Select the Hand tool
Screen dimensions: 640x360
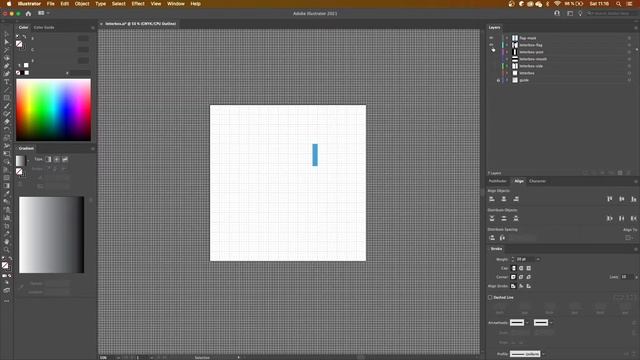click(7, 242)
